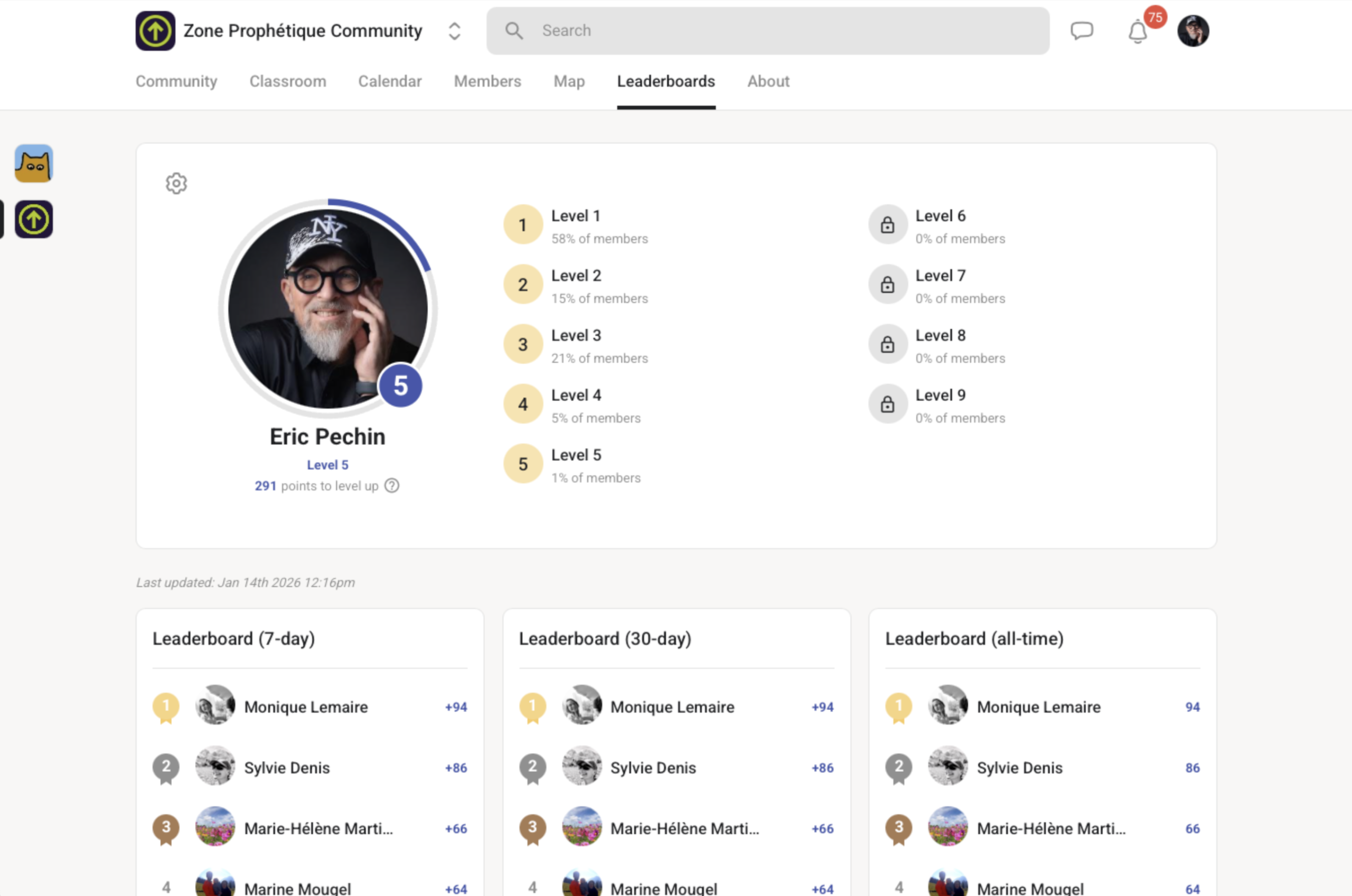Click the yellow cat community icon in sidebar
Viewport: 1352px width, 896px height.
click(34, 164)
